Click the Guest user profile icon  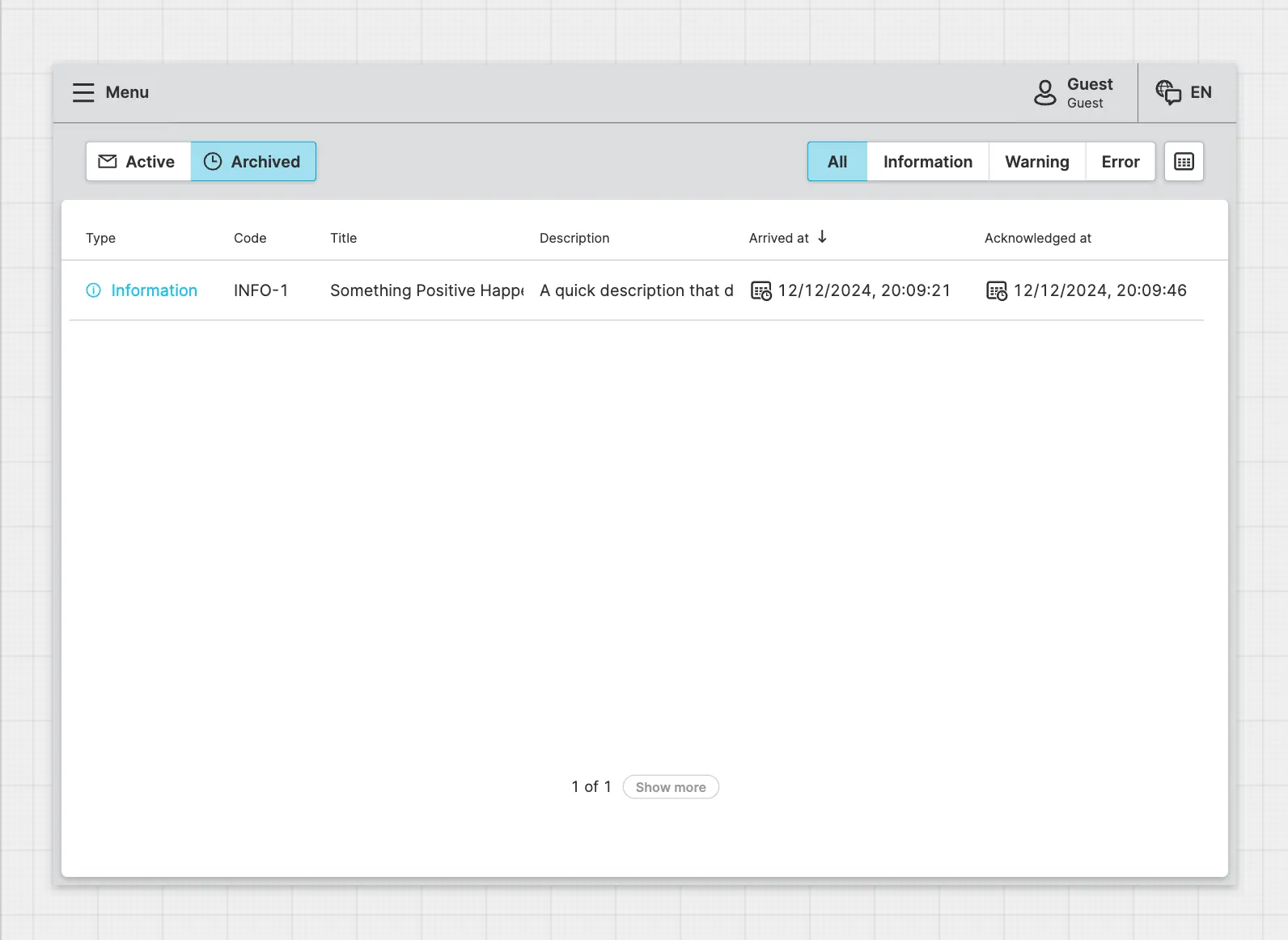tap(1044, 92)
